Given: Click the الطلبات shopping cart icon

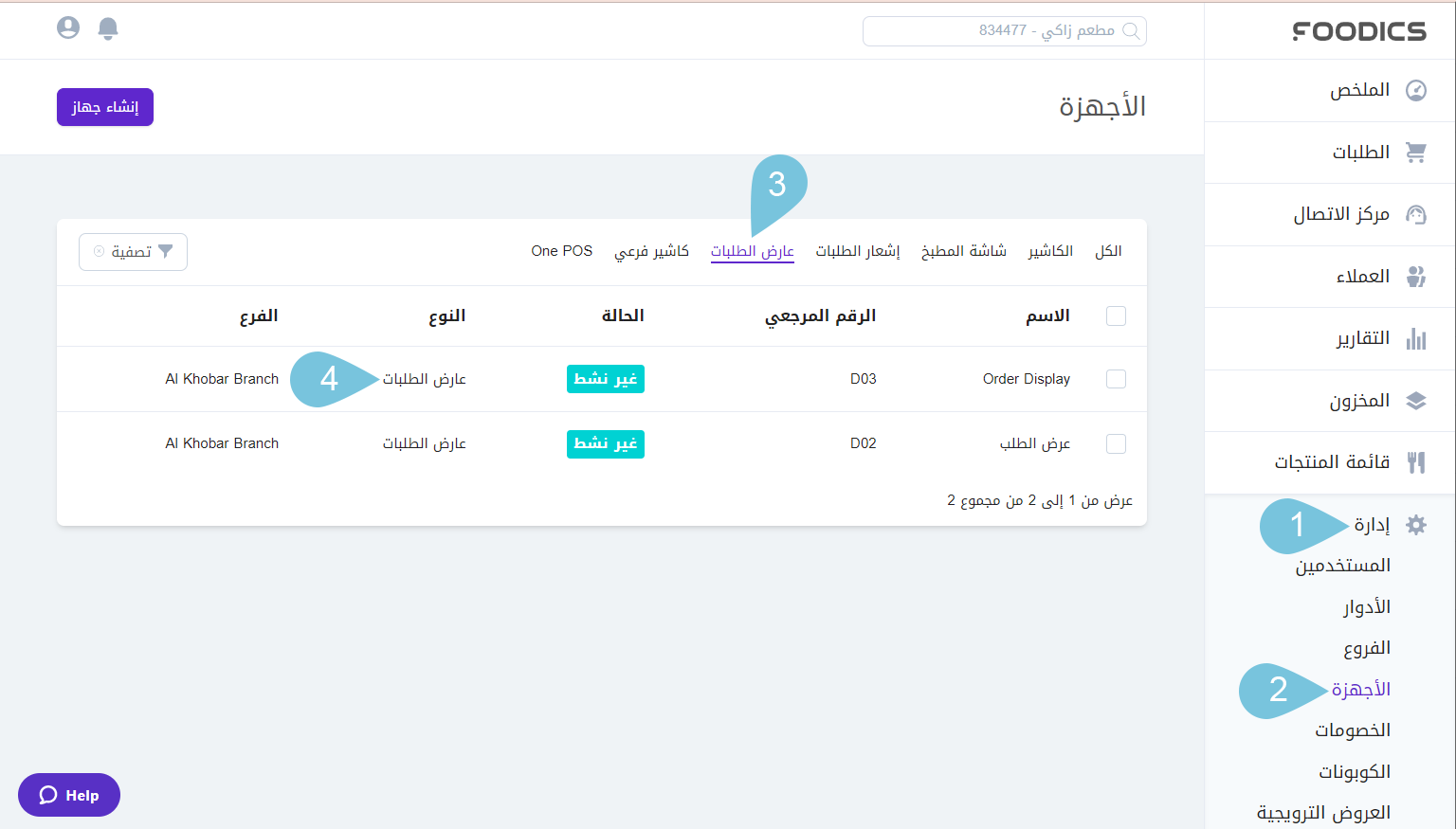Looking at the screenshot, I should (x=1416, y=153).
